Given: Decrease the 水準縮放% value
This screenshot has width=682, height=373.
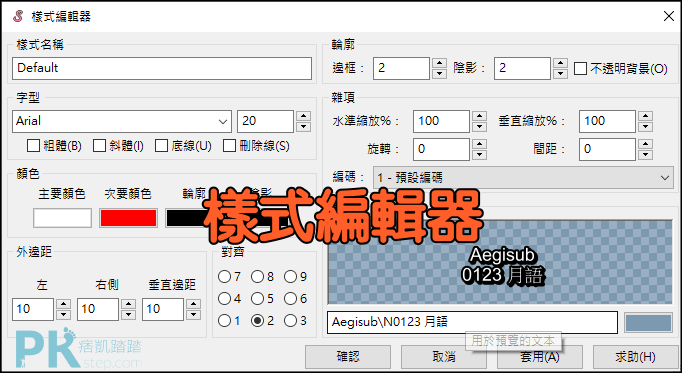Looking at the screenshot, I should [x=479, y=127].
